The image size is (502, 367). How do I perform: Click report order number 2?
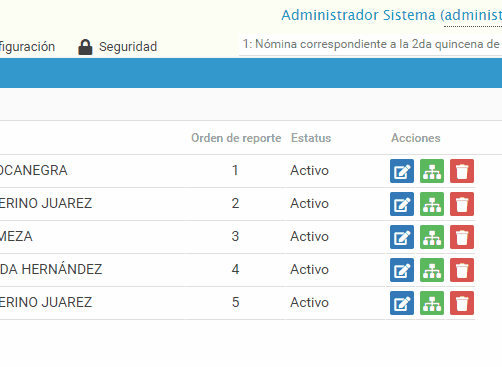pos(235,203)
